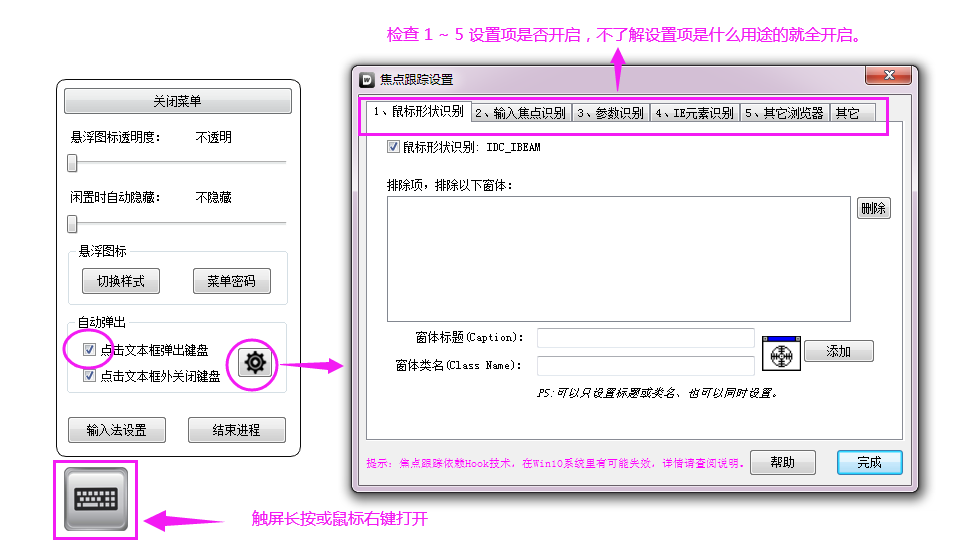The width and height of the screenshot is (968, 559).
Task: Switch to the 输入焦点识别 tab
Action: click(520, 113)
